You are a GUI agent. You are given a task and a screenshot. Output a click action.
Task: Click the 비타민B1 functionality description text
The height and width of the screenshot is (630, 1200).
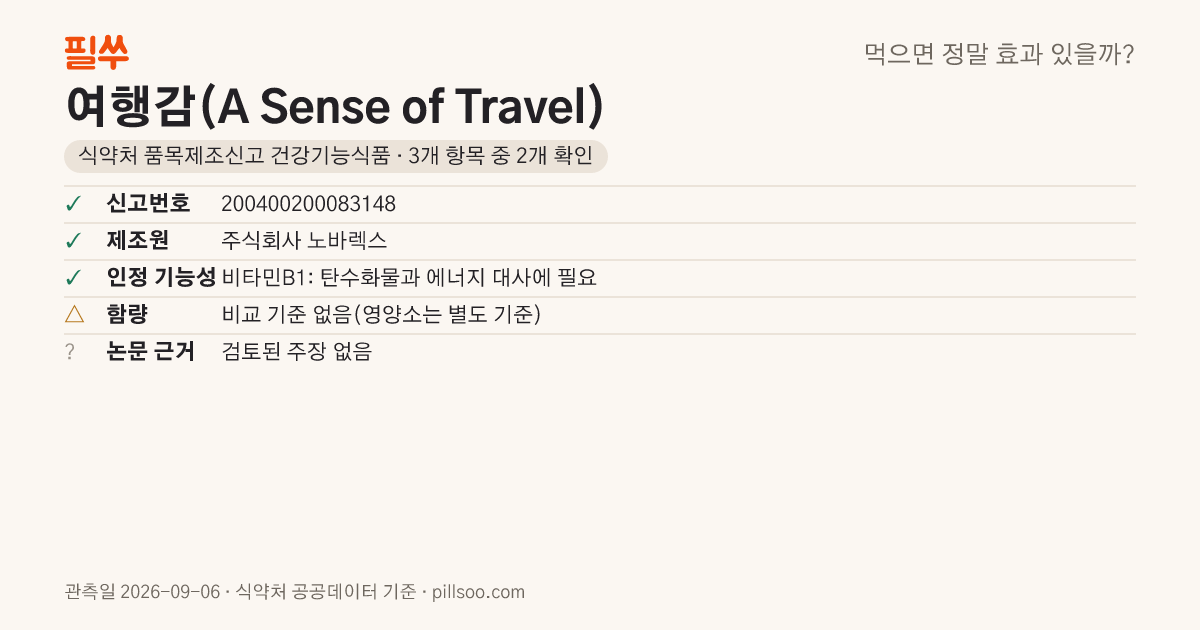[409, 278]
